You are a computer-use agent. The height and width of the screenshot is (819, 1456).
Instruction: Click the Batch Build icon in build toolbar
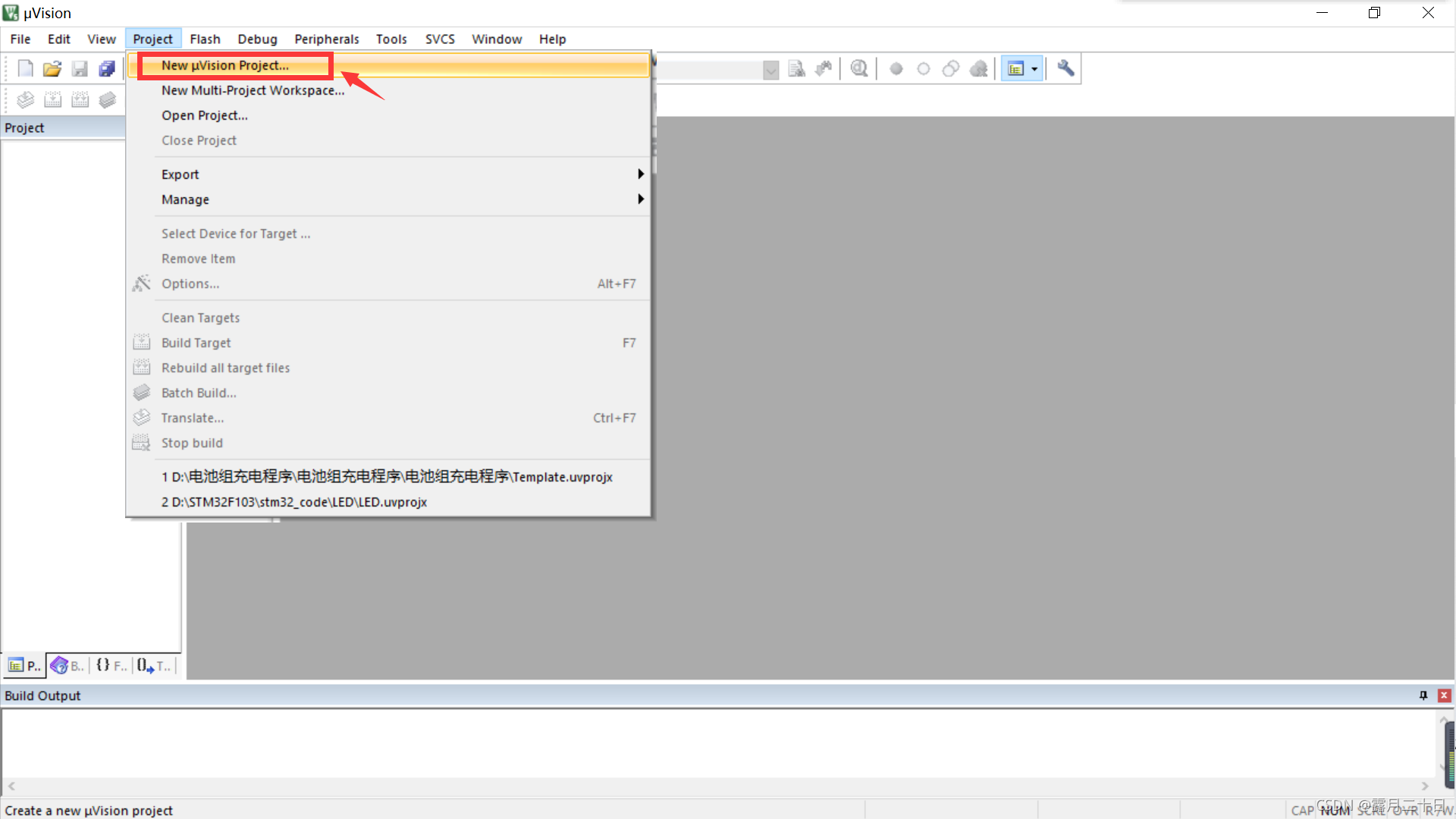(107, 99)
